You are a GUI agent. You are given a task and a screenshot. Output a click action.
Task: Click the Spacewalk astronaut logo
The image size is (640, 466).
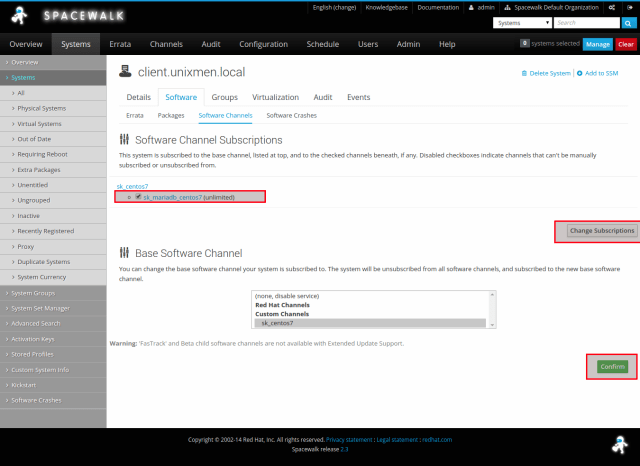click(19, 16)
